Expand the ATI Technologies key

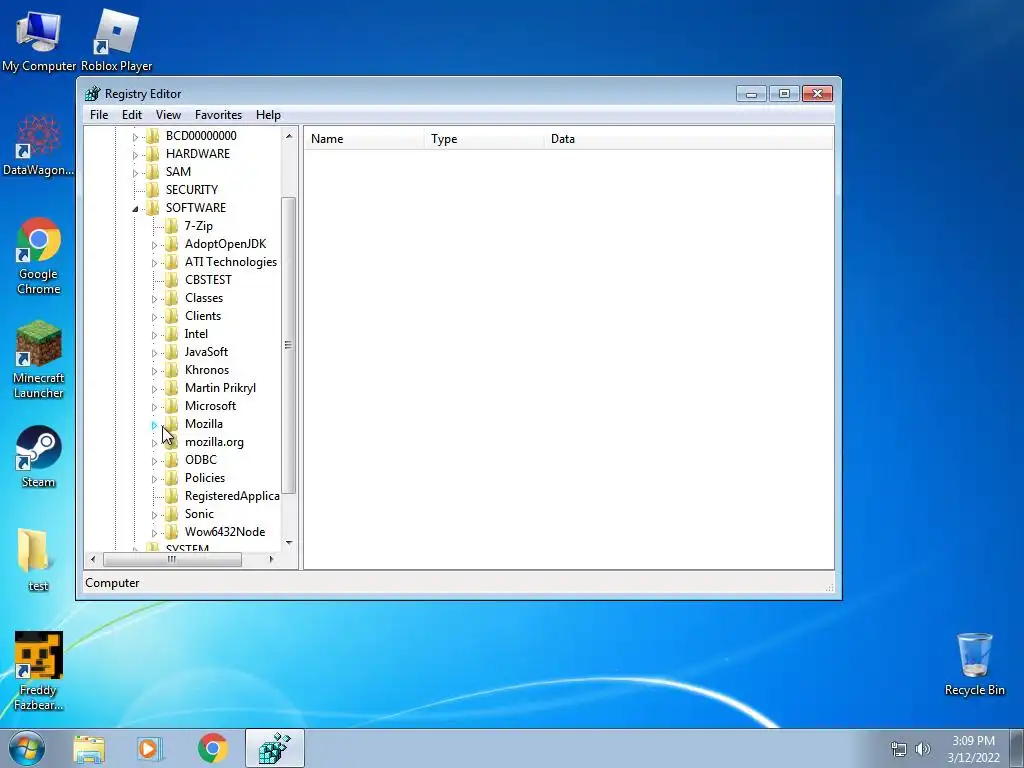(x=154, y=263)
